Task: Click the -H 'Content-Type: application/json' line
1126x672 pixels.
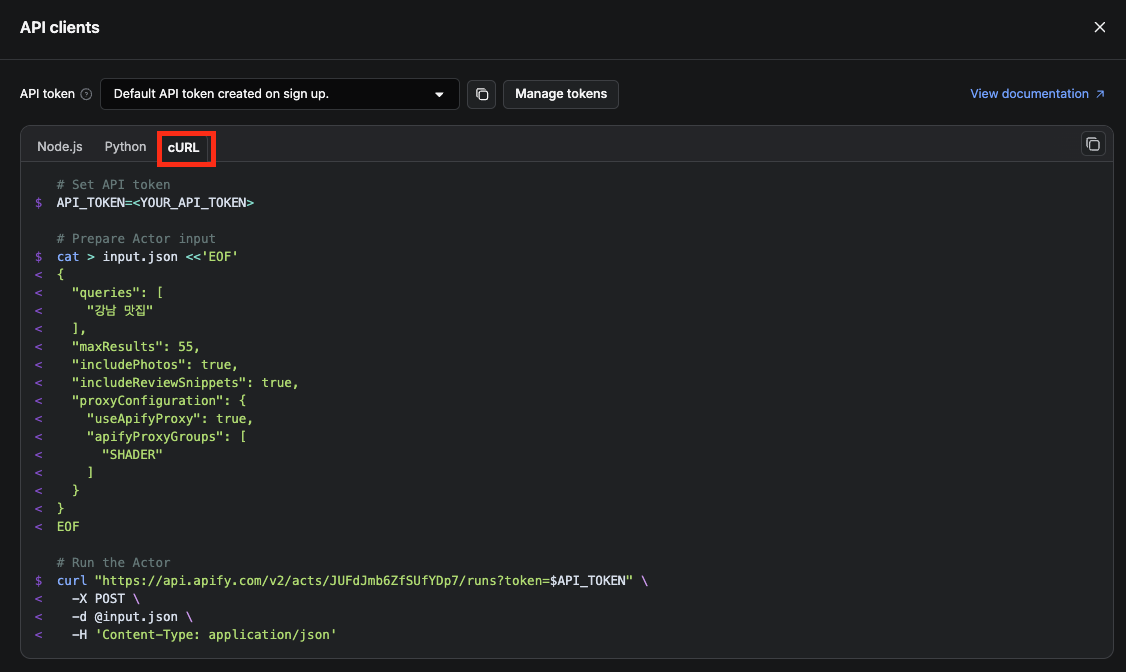Action: coord(204,634)
